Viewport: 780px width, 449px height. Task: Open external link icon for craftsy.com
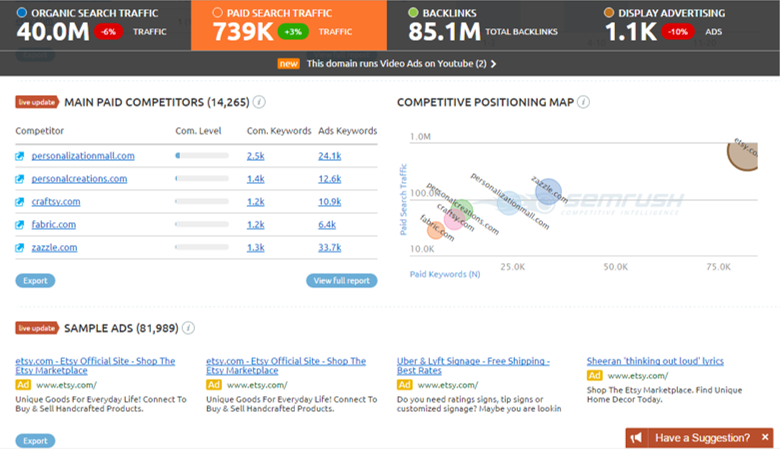(x=19, y=202)
